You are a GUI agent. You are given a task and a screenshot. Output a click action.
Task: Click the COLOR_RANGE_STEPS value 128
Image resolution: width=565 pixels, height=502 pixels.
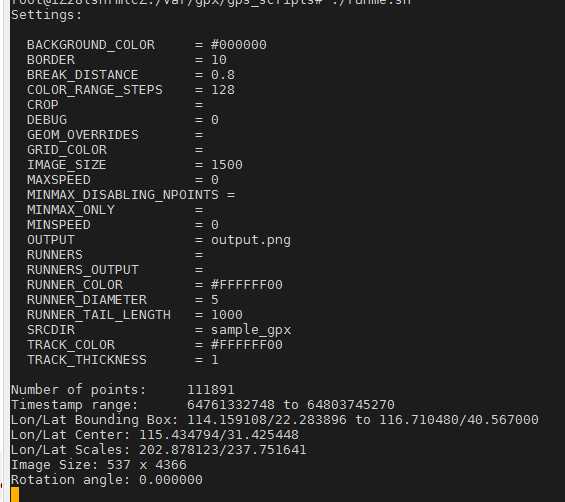click(223, 90)
